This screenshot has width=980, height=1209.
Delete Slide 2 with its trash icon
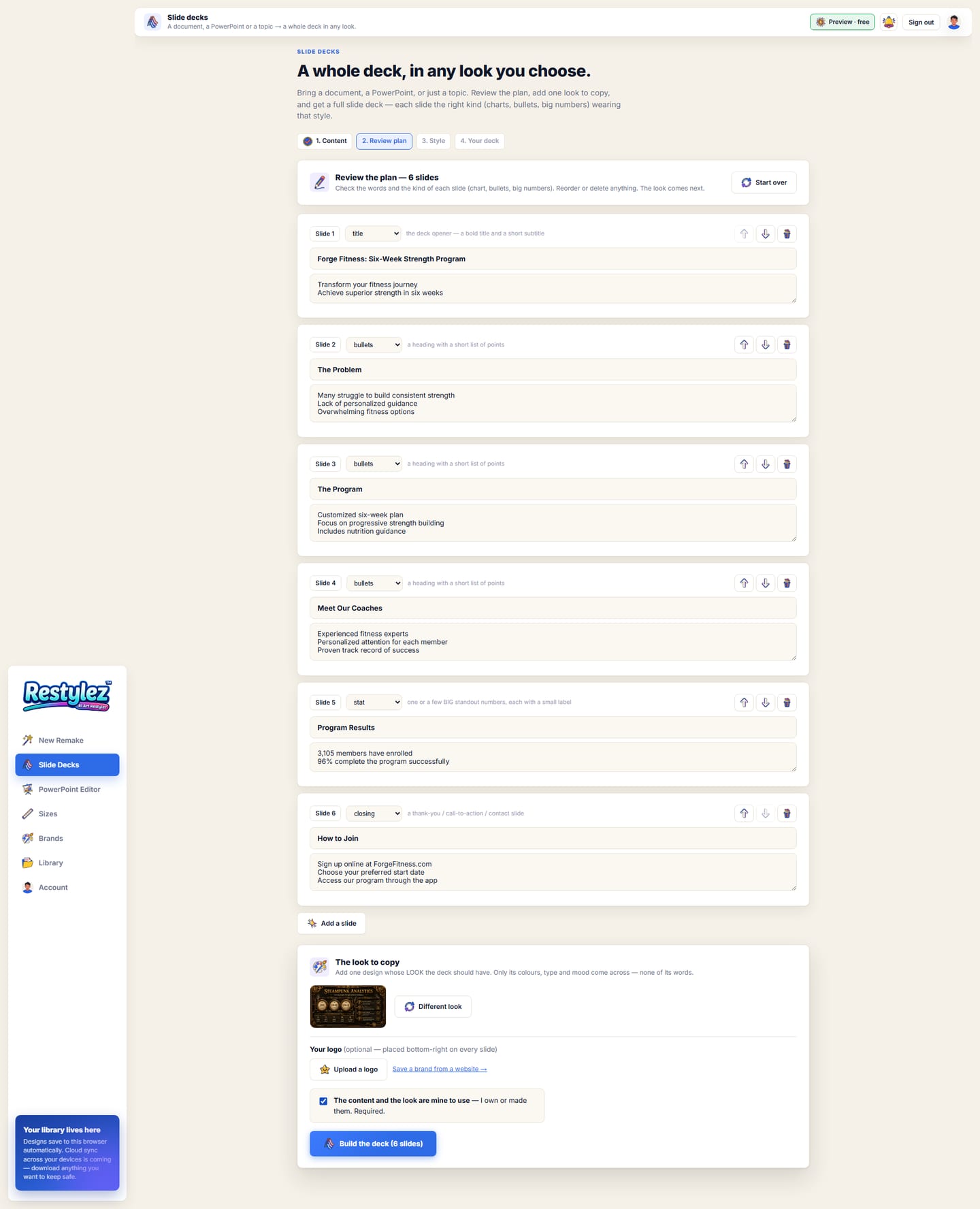tap(787, 344)
